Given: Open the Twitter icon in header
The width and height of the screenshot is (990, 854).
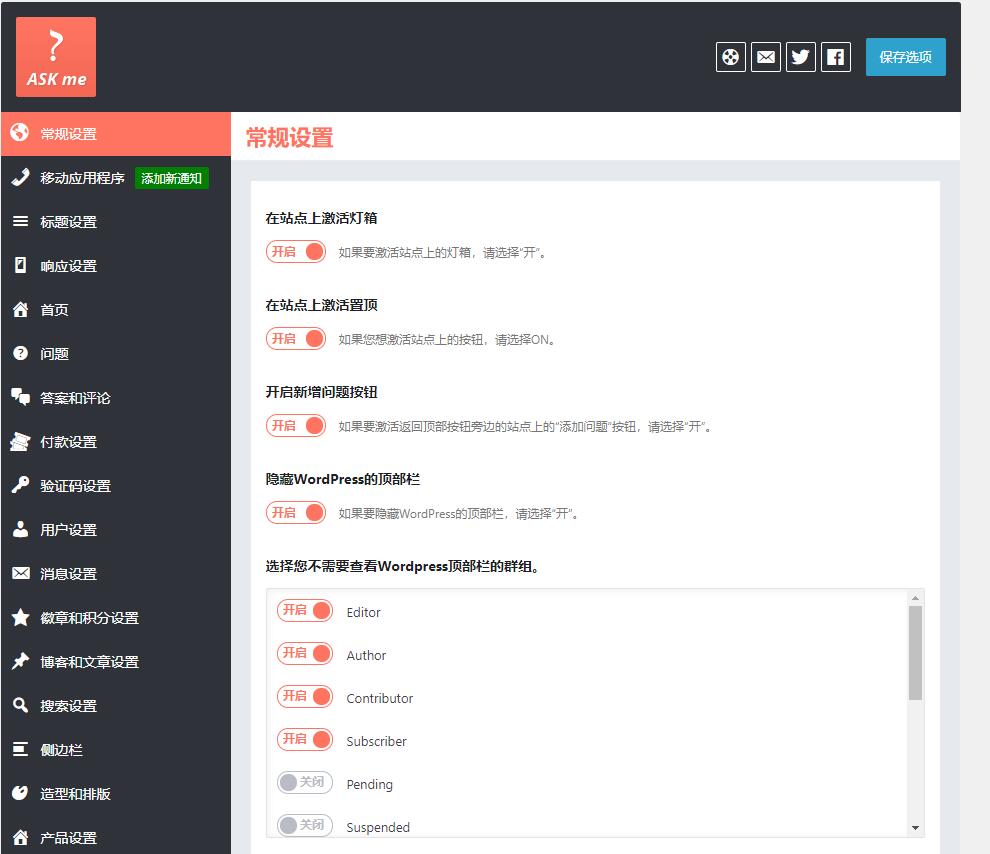Looking at the screenshot, I should tap(801, 57).
